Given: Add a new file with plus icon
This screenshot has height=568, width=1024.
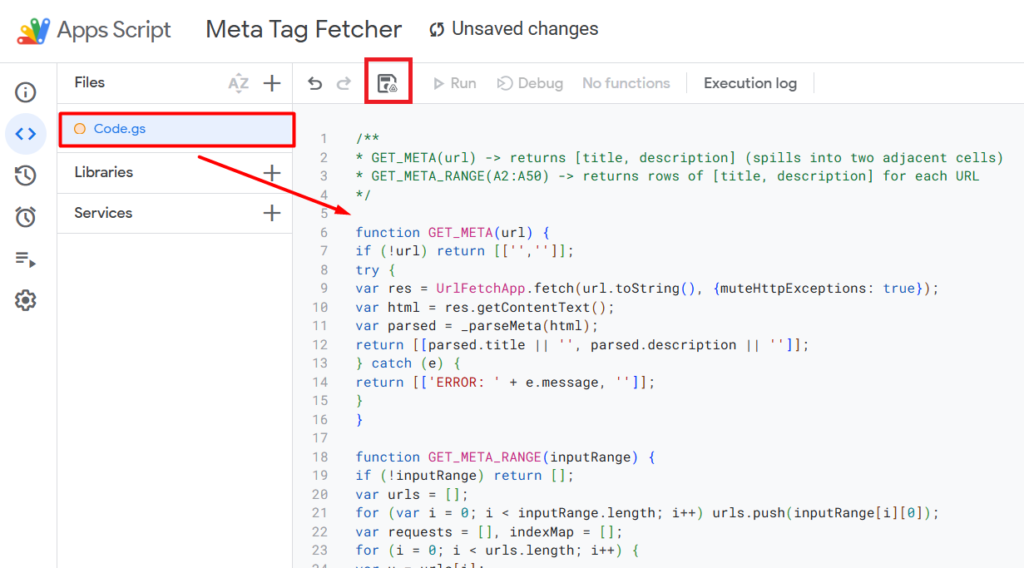Looking at the screenshot, I should pyautogui.click(x=272, y=83).
